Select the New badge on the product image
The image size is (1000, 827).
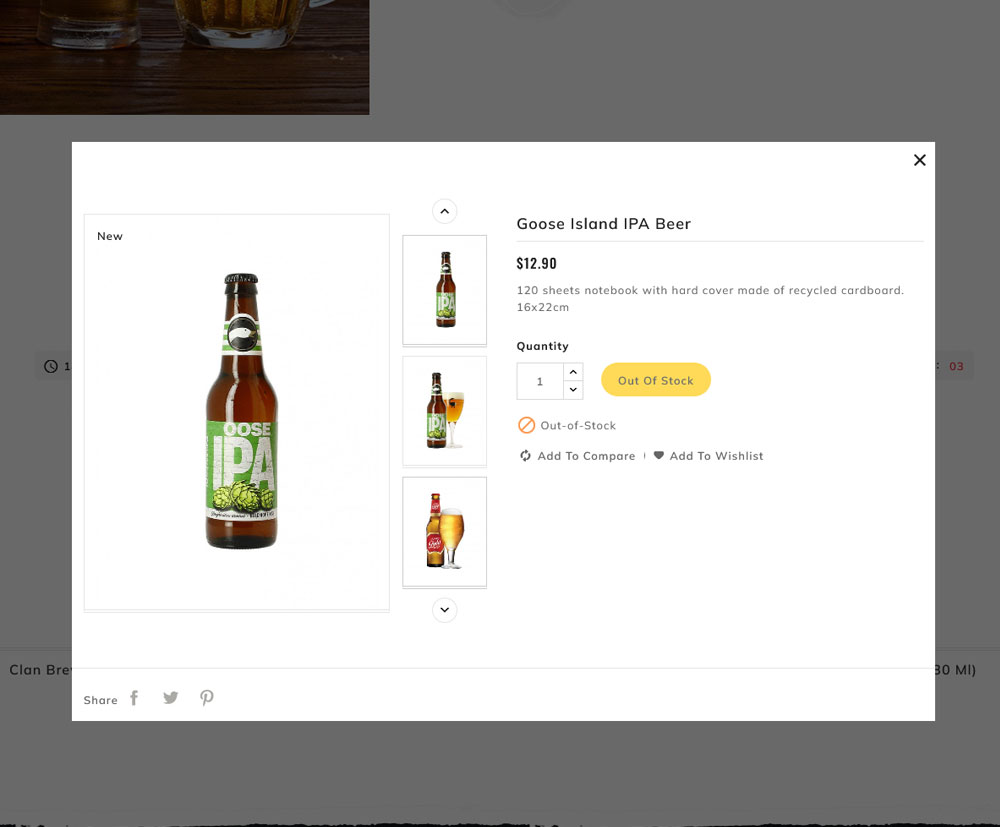click(110, 236)
